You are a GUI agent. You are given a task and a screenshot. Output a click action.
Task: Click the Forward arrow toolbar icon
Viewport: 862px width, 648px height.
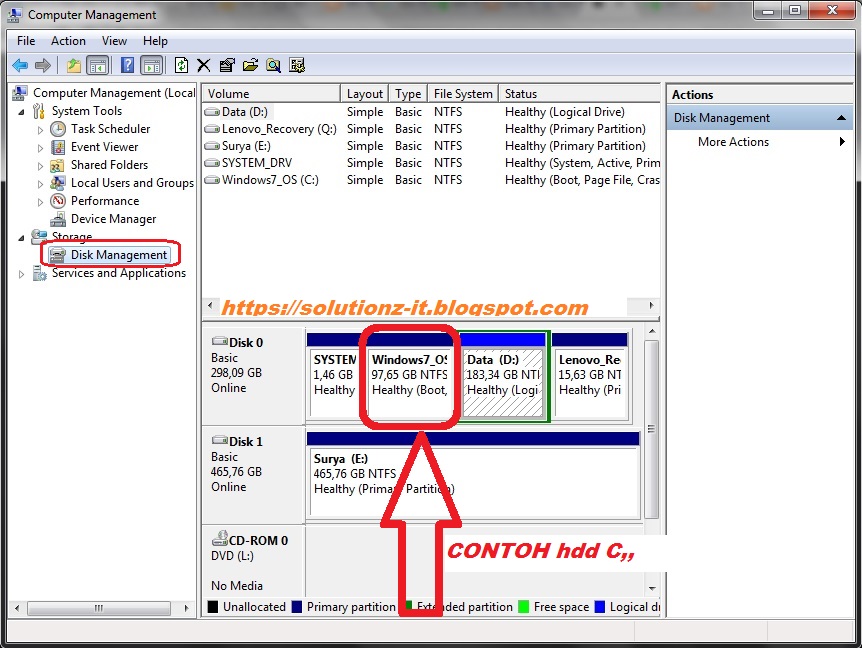[x=42, y=66]
